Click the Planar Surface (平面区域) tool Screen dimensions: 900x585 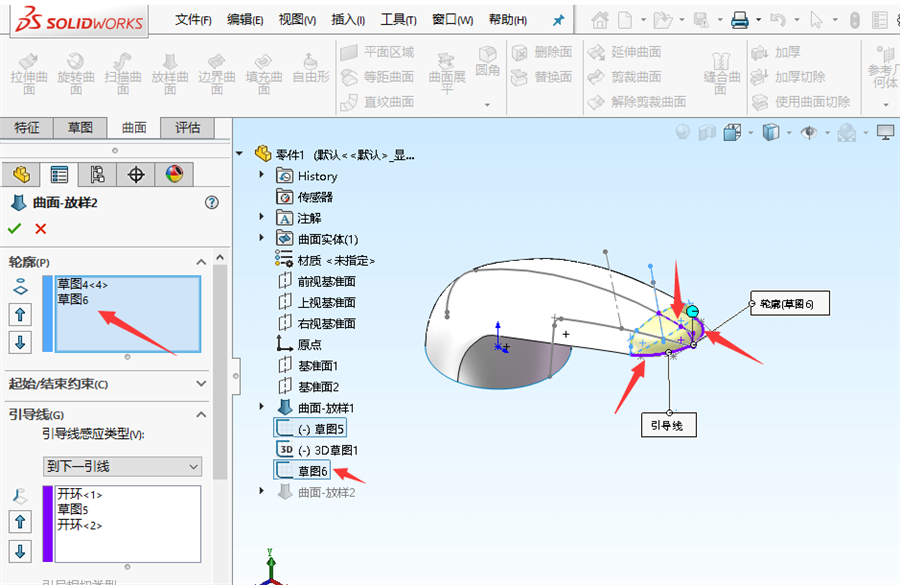(377, 52)
